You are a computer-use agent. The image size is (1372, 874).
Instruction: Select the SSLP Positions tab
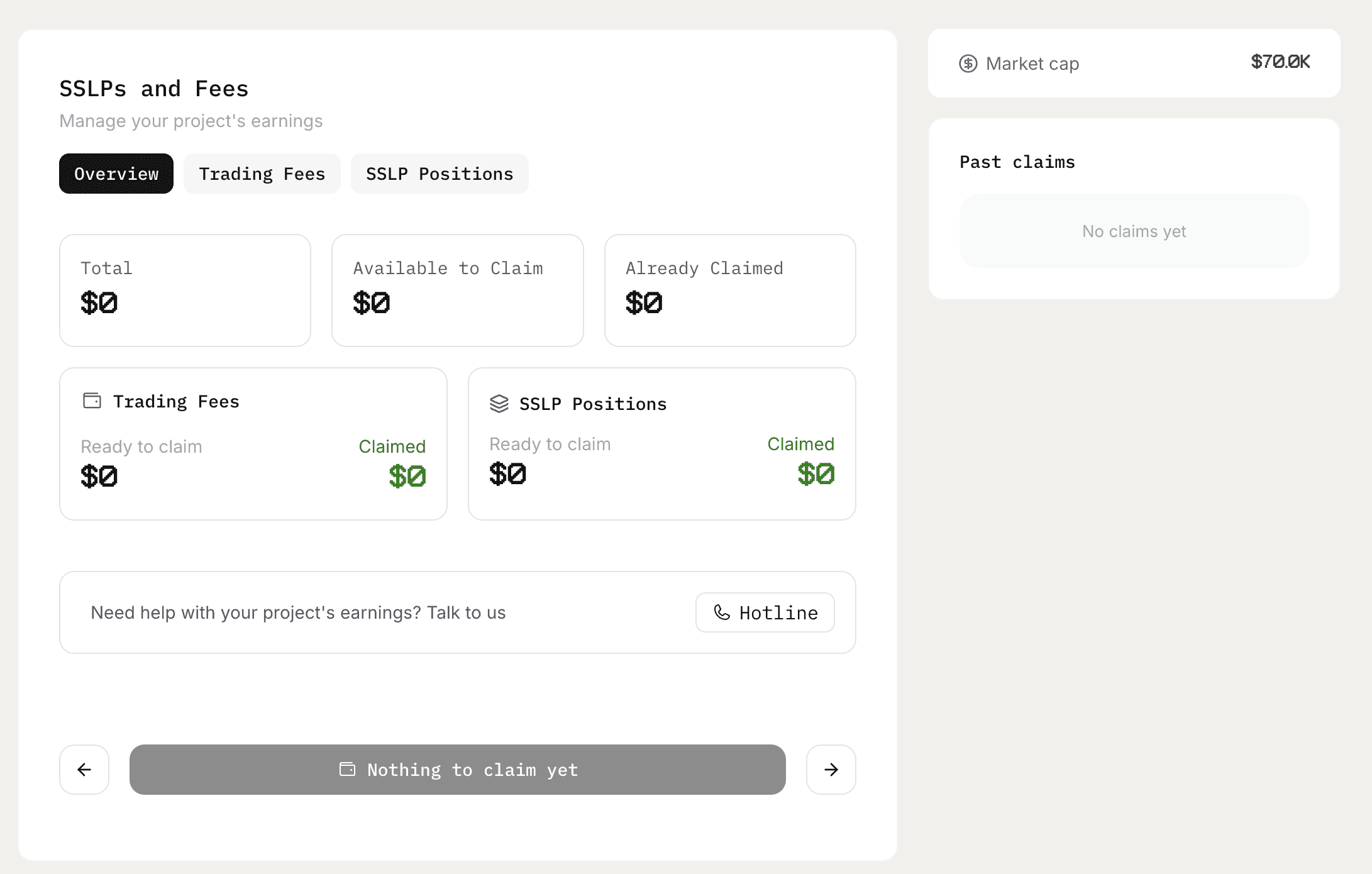(x=440, y=174)
